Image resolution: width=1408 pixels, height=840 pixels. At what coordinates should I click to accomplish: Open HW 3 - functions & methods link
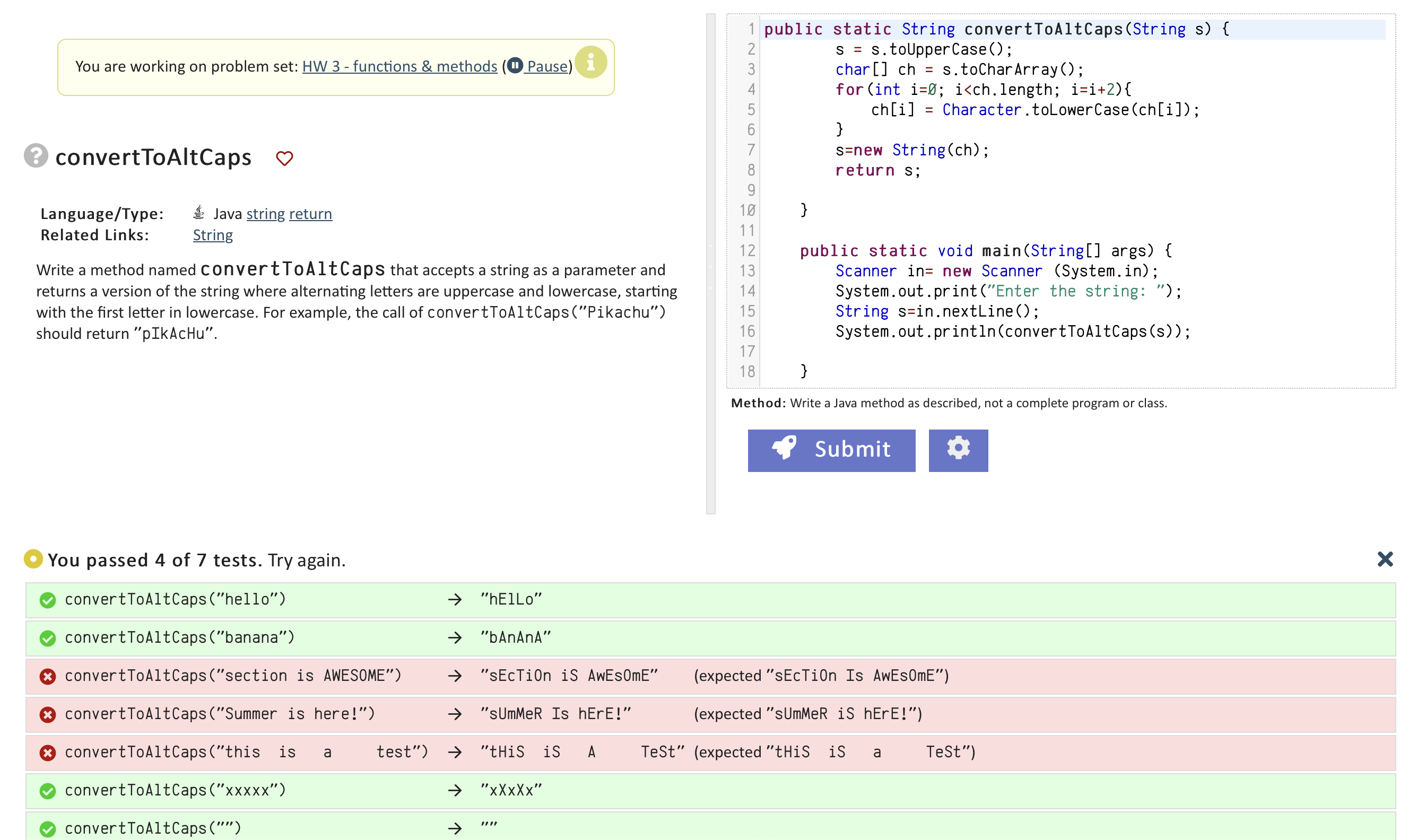[399, 66]
